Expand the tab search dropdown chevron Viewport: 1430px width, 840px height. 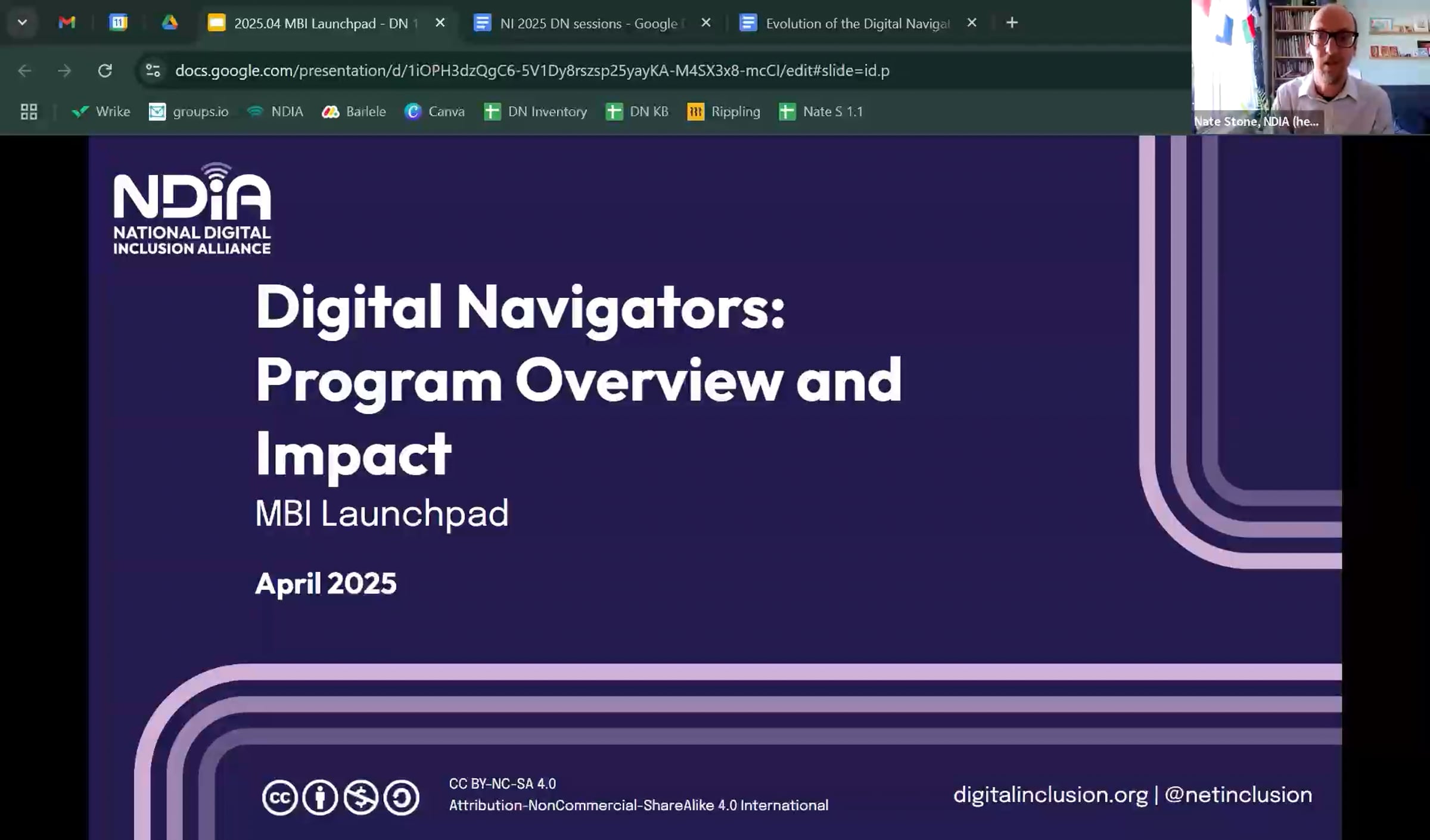[22, 23]
